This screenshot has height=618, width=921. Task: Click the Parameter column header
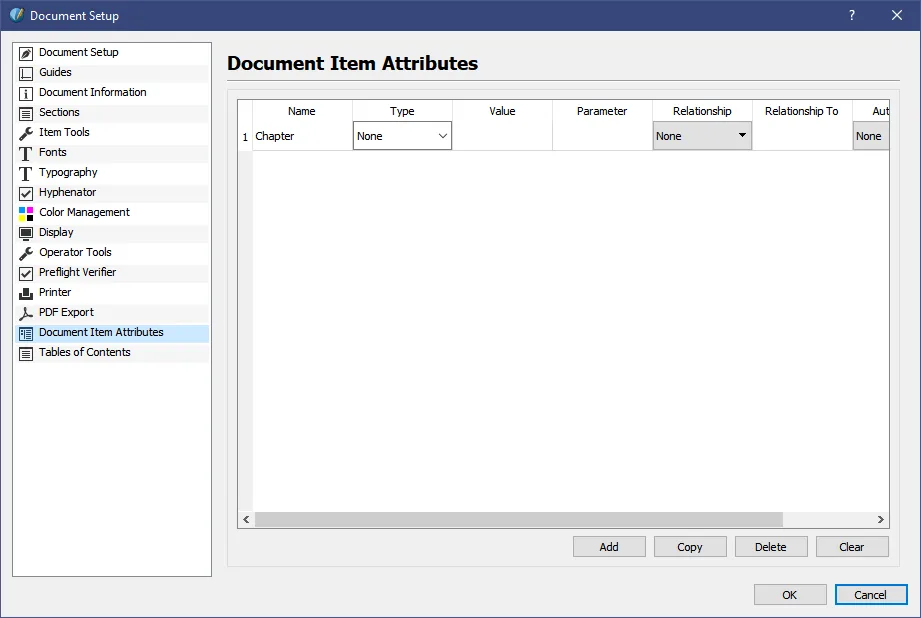(x=602, y=111)
